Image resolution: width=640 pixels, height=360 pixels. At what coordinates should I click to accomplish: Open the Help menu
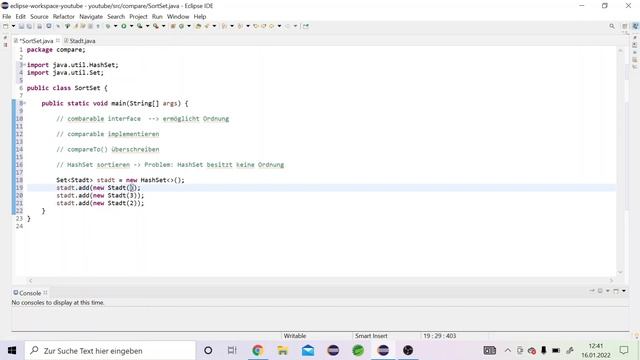pos(200,17)
